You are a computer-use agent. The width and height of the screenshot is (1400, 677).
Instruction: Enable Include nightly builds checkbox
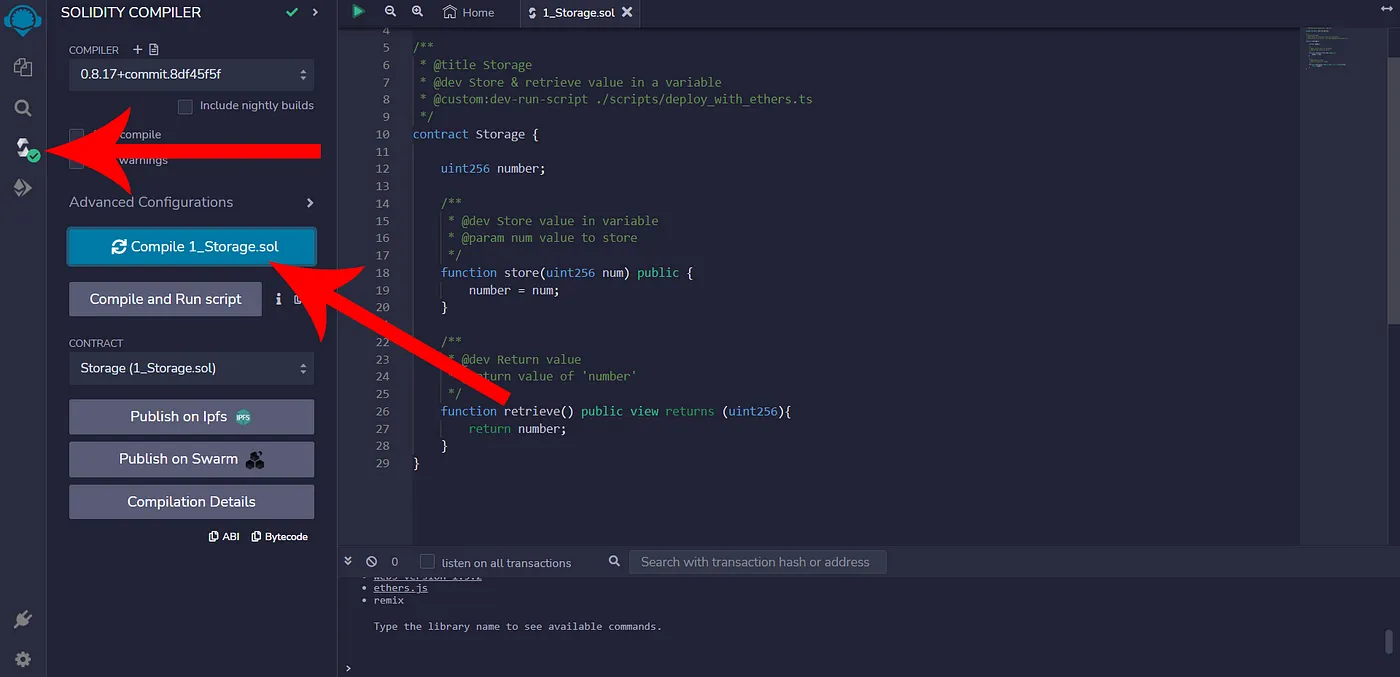pos(185,106)
